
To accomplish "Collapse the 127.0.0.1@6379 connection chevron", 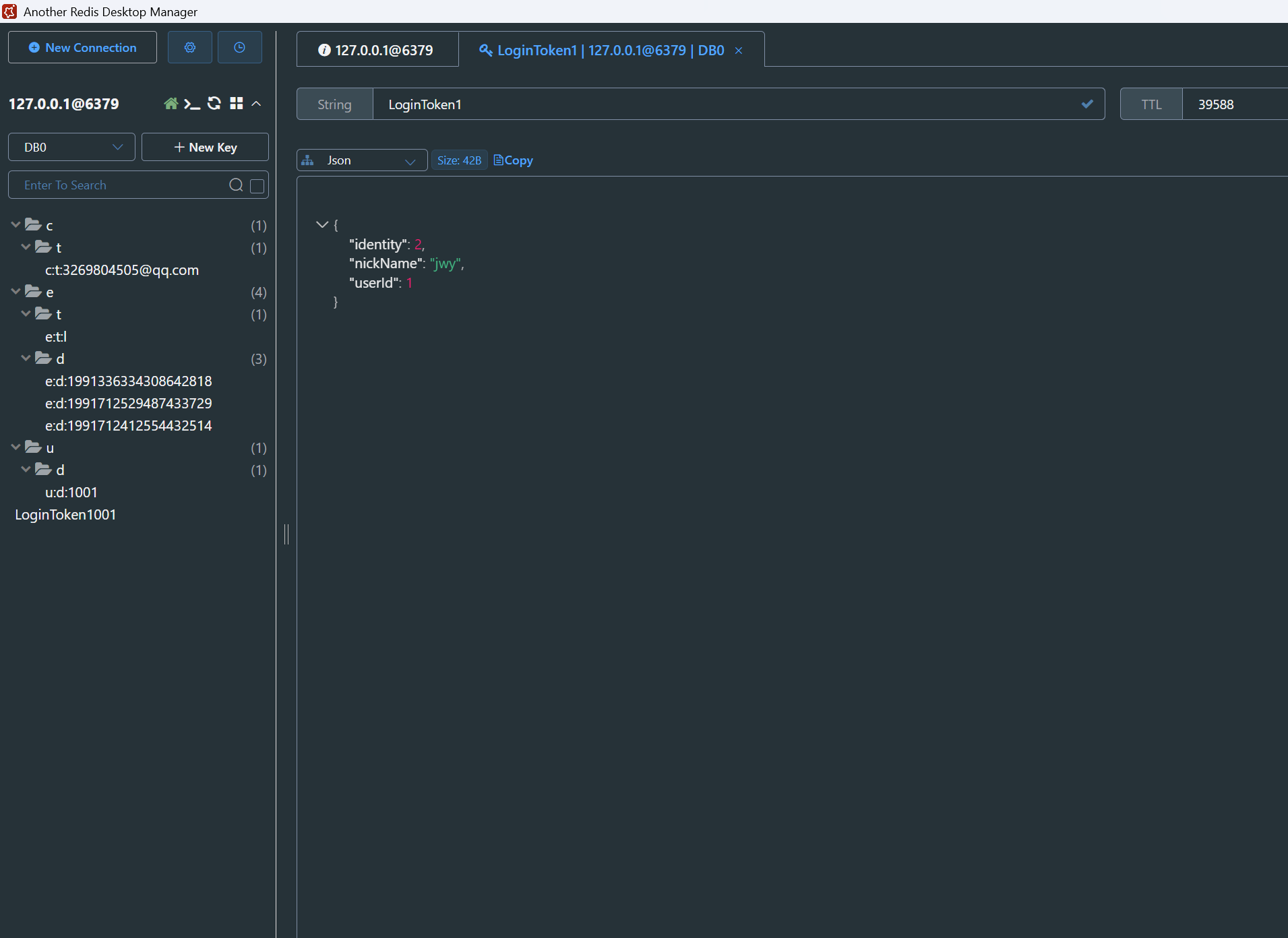I will click(256, 103).
